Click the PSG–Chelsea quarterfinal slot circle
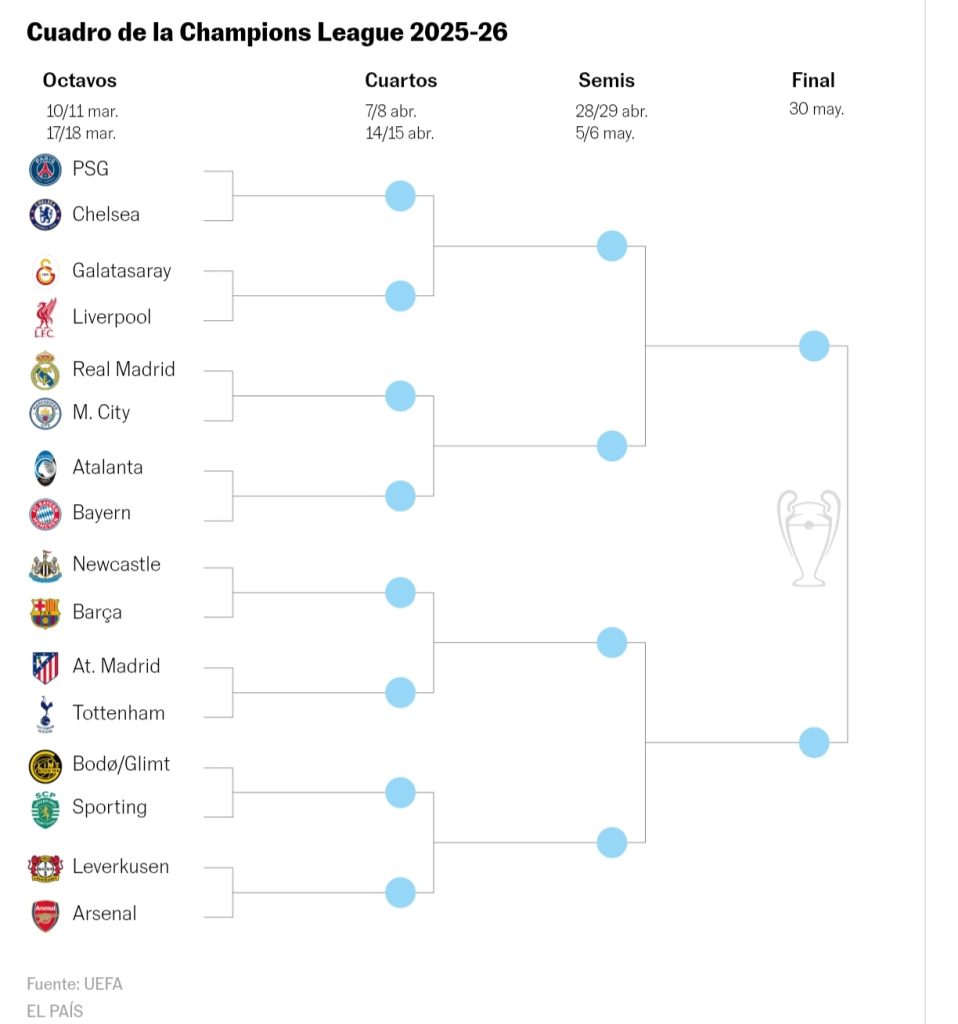The height and width of the screenshot is (1024, 958). (x=400, y=196)
